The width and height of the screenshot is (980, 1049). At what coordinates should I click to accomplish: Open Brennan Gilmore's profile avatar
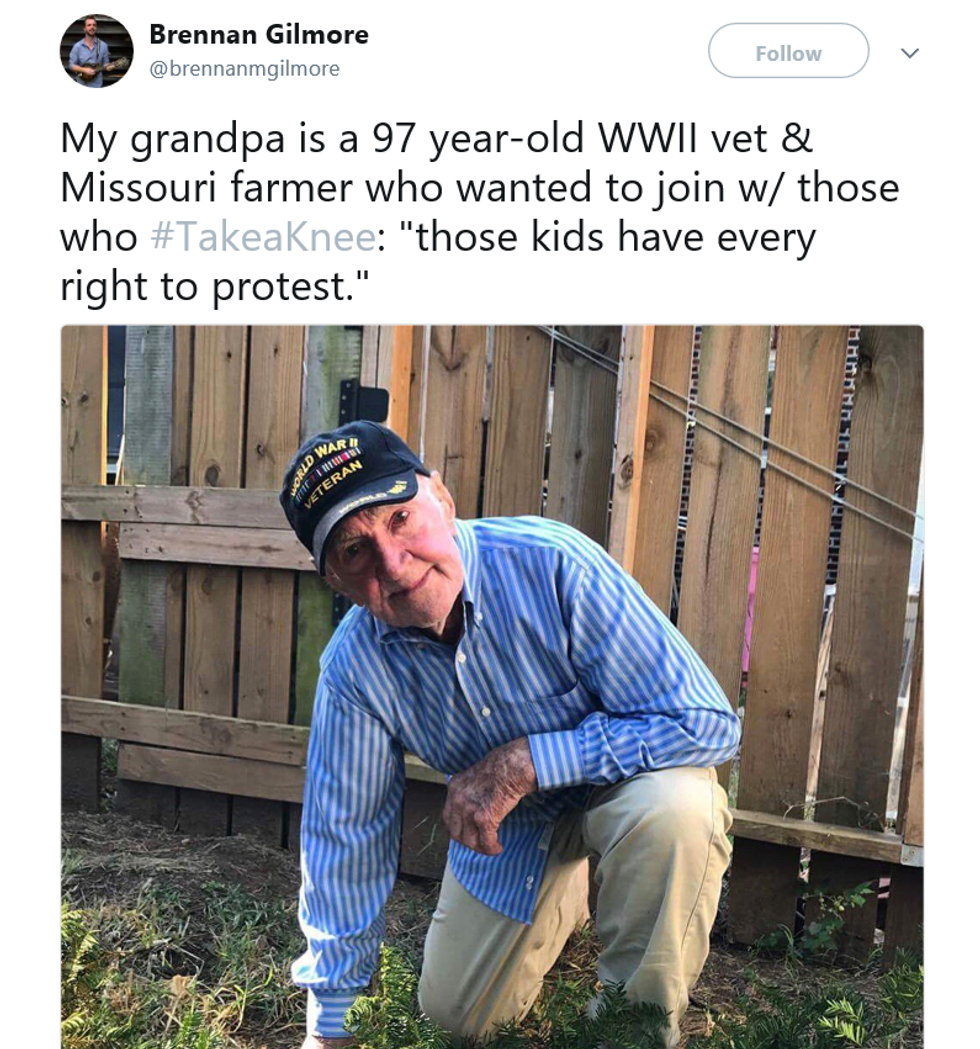tap(96, 51)
